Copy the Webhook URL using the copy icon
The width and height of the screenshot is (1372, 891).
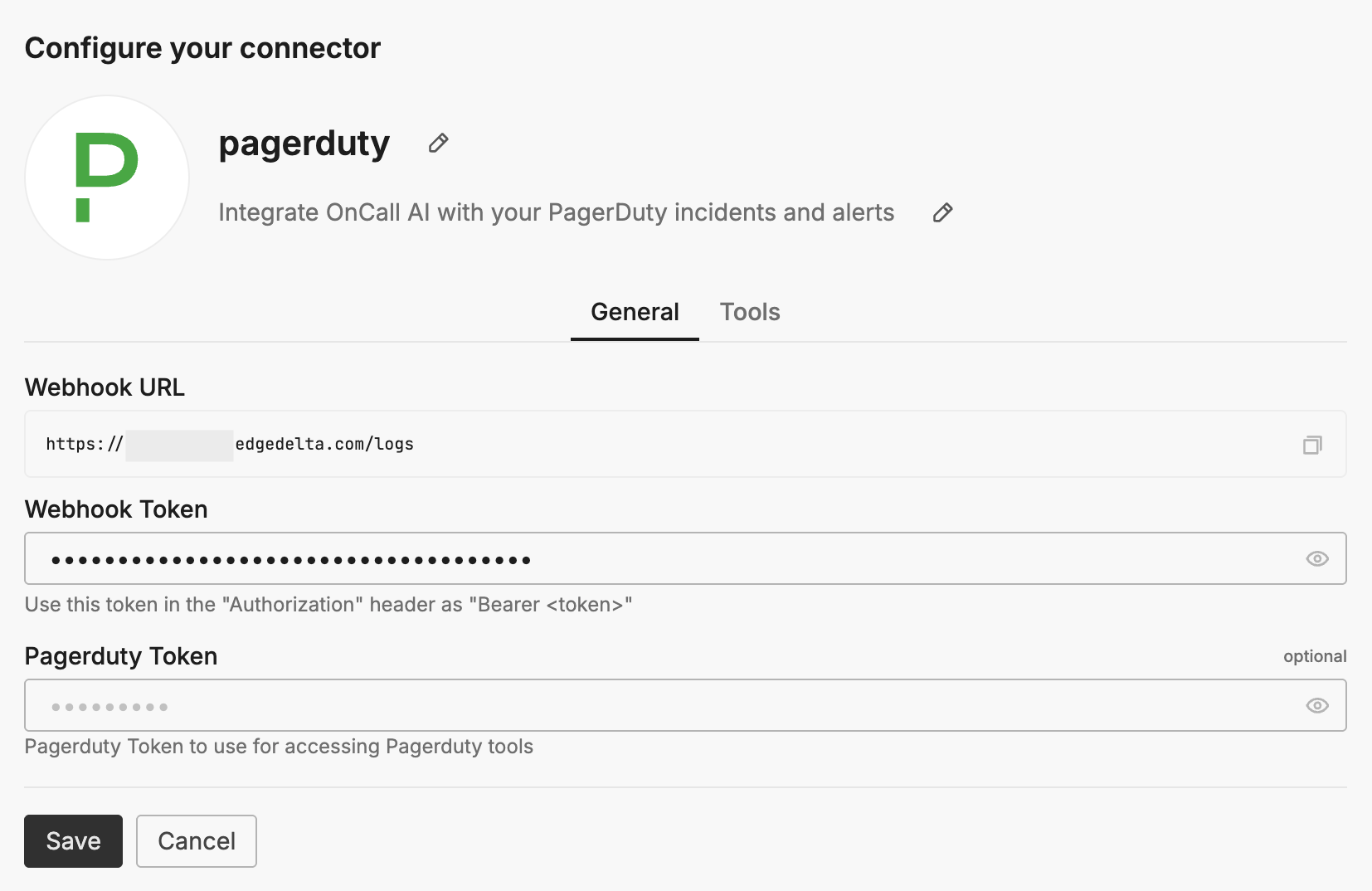click(1312, 445)
